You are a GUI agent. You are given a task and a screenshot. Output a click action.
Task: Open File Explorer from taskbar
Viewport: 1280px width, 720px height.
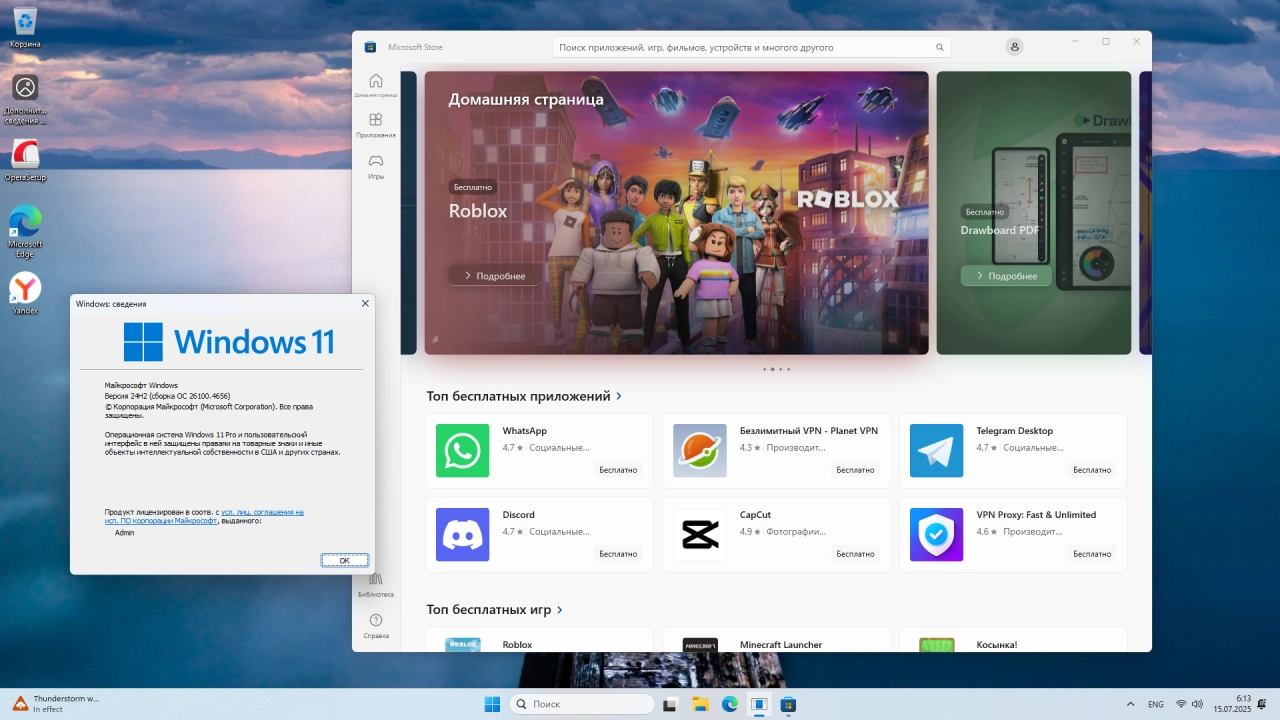(701, 704)
